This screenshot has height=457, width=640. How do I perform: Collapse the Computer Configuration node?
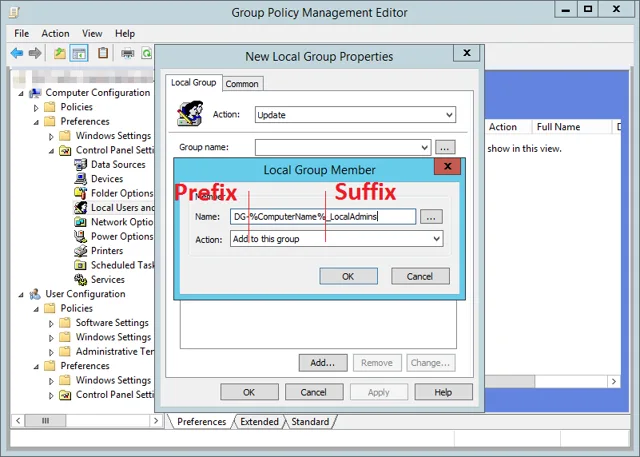[21, 93]
